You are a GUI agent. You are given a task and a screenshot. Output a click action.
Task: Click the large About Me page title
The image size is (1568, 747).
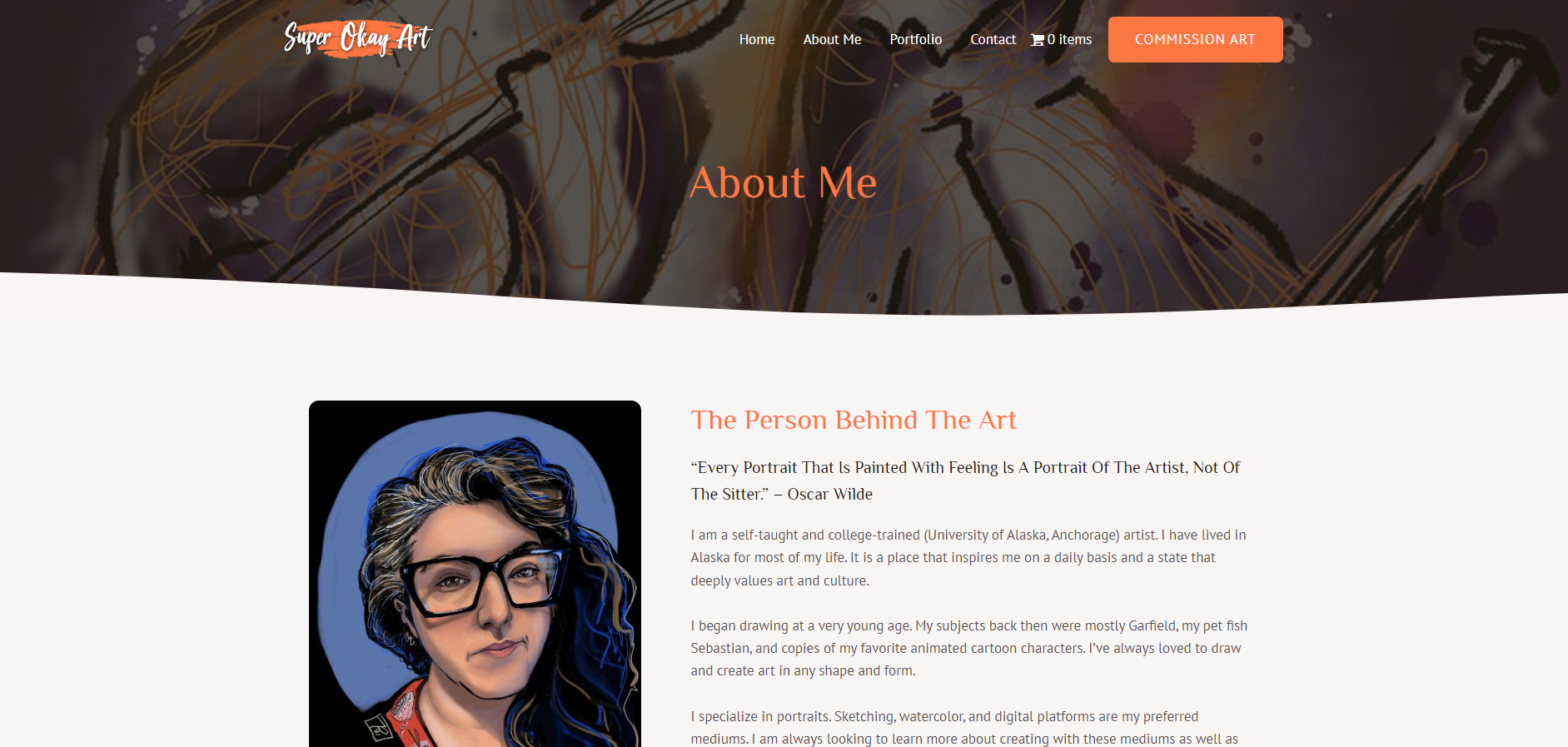click(784, 182)
